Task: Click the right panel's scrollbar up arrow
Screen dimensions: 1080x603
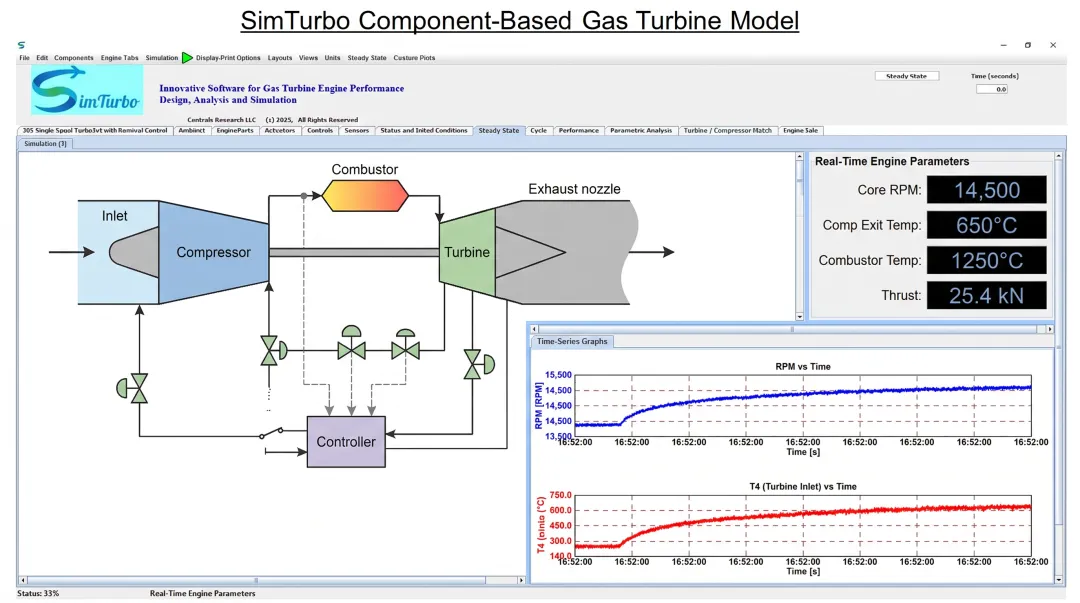Action: 1059,156
